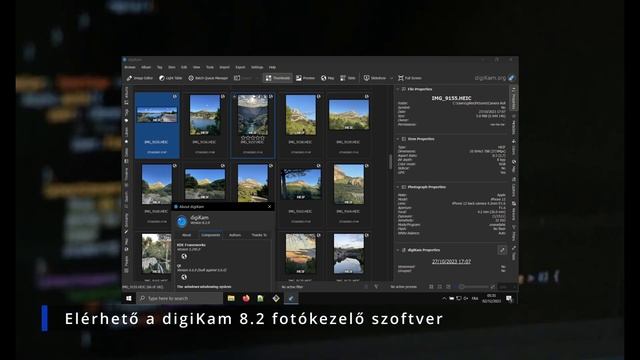Viewport: 640px width, 360px height.
Task: Open the Tags left sidebar tab
Action: [x=127, y=115]
